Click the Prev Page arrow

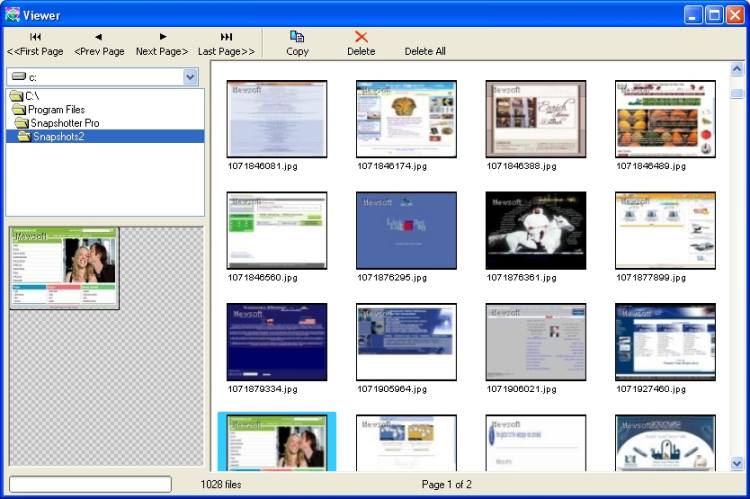[99, 43]
